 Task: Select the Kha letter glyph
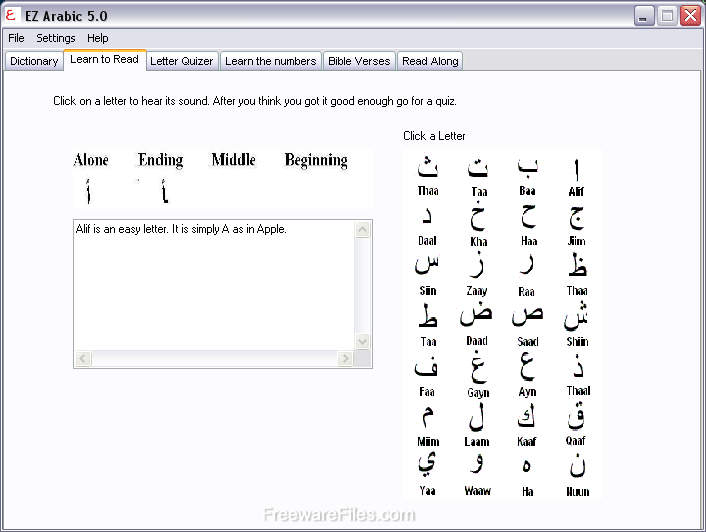point(478,217)
